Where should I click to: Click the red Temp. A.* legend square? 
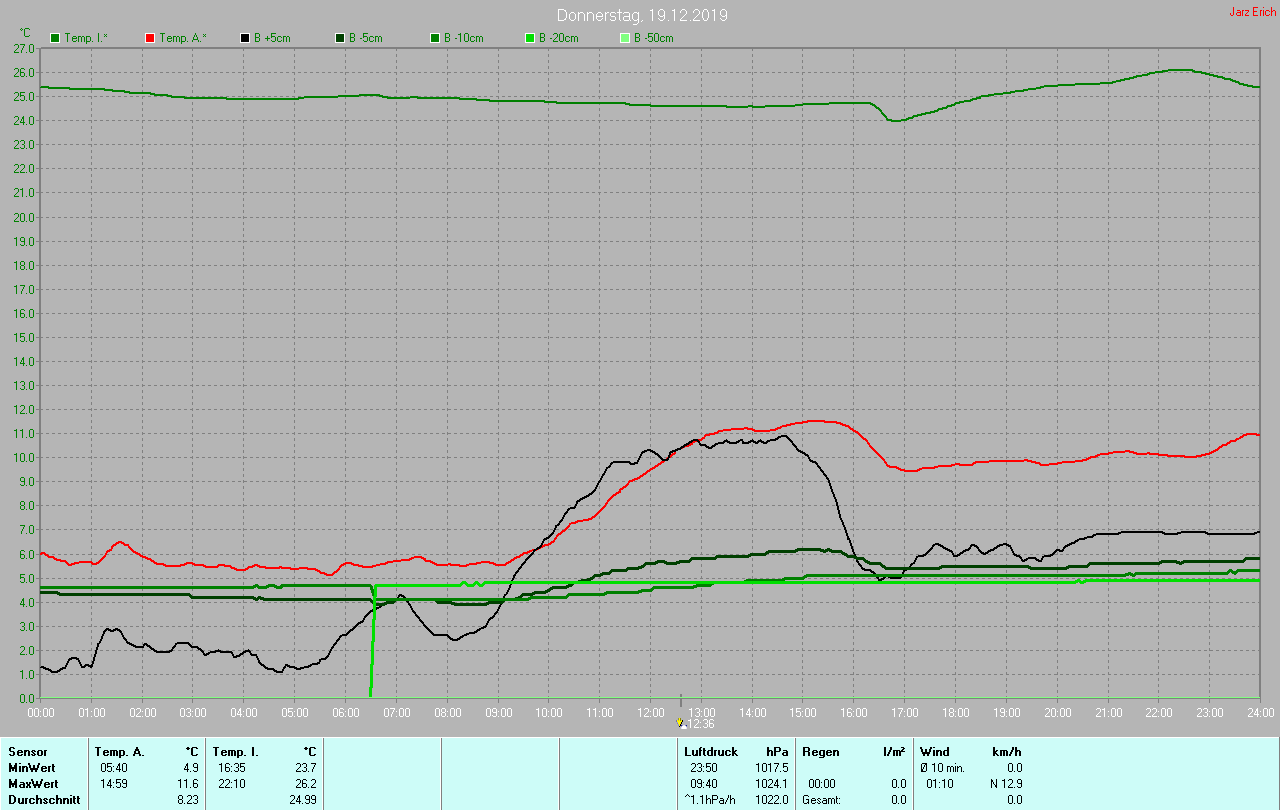point(150,38)
